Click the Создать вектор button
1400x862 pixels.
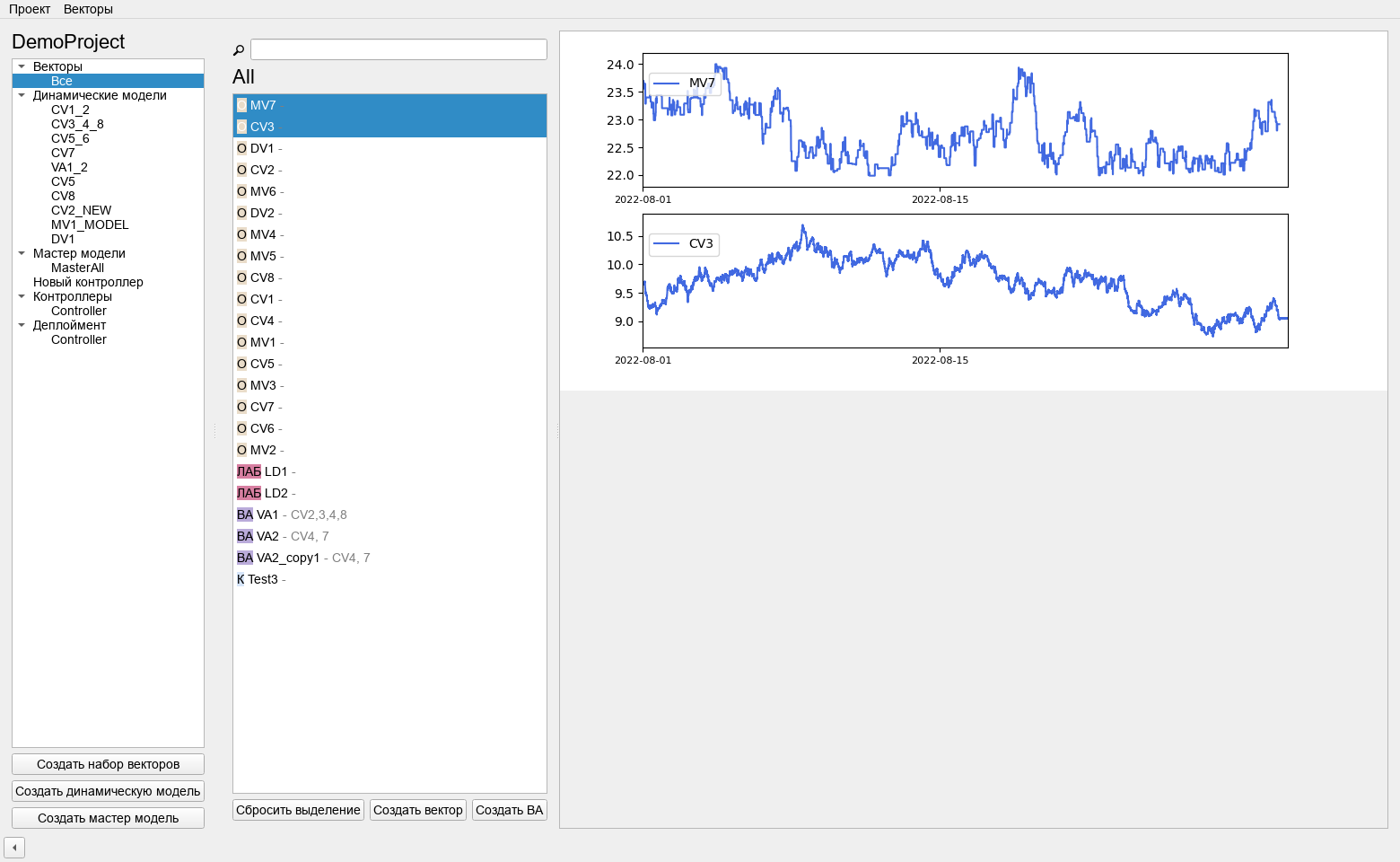coord(418,810)
